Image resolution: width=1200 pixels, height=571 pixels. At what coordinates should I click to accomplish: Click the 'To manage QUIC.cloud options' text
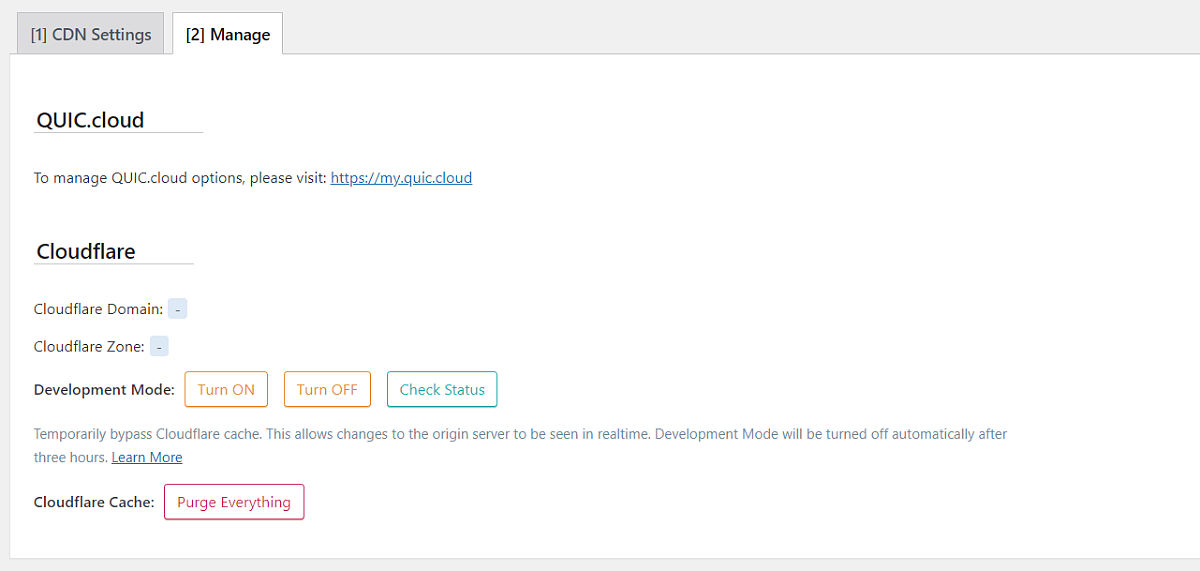[x=180, y=178]
